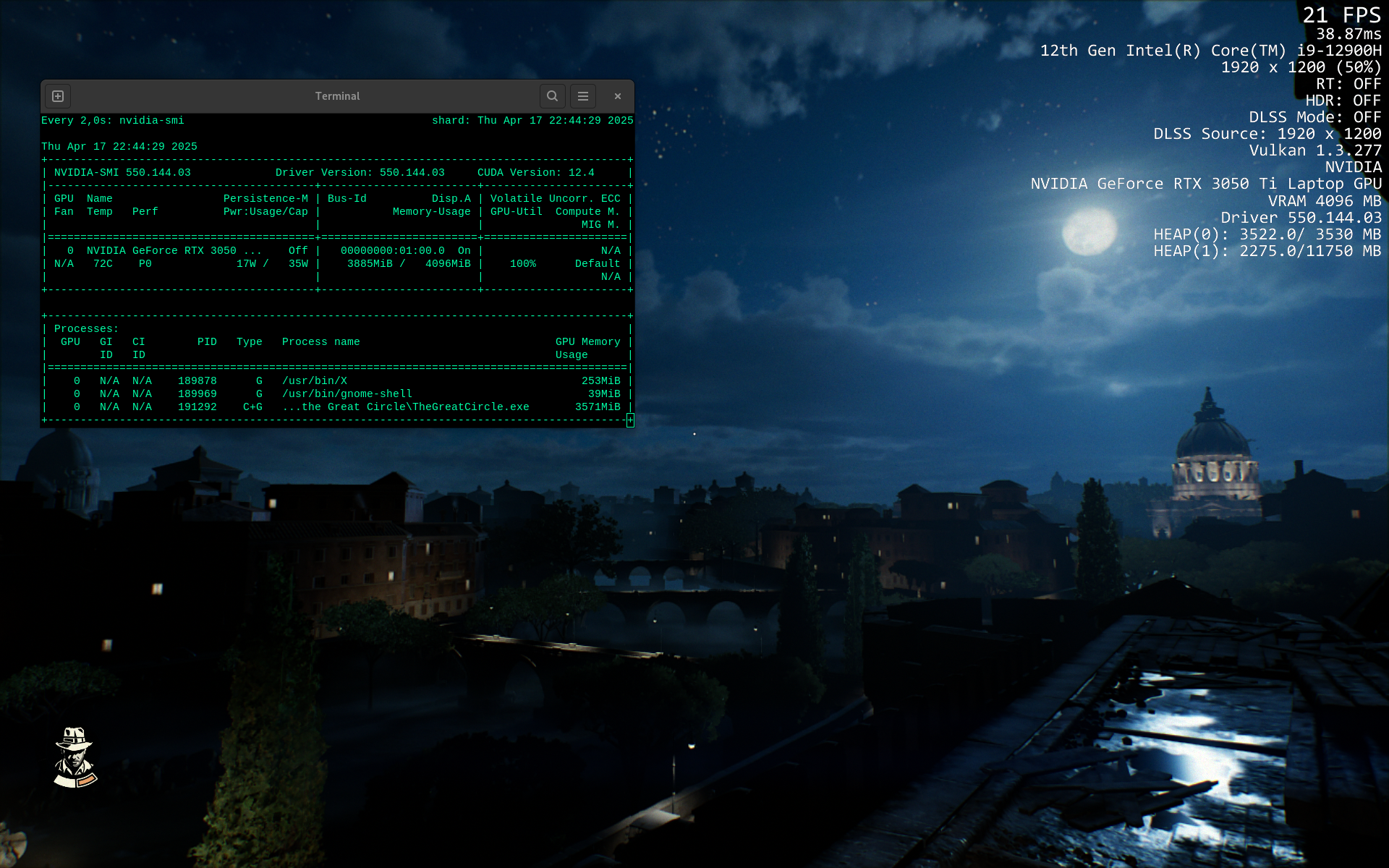Viewport: 1389px width, 868px height.
Task: Open a new tab in Terminal
Action: 58,96
